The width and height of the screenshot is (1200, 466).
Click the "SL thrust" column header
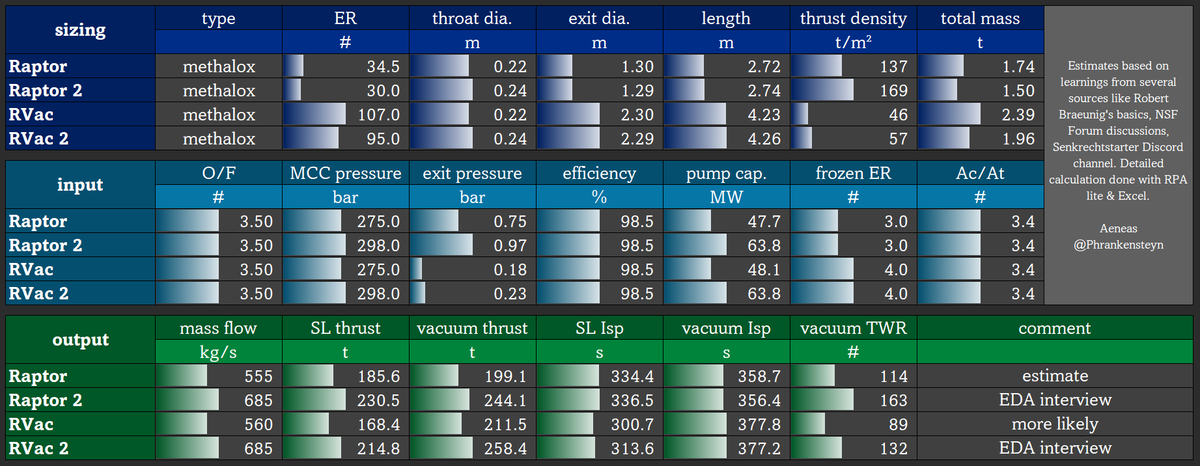point(344,328)
